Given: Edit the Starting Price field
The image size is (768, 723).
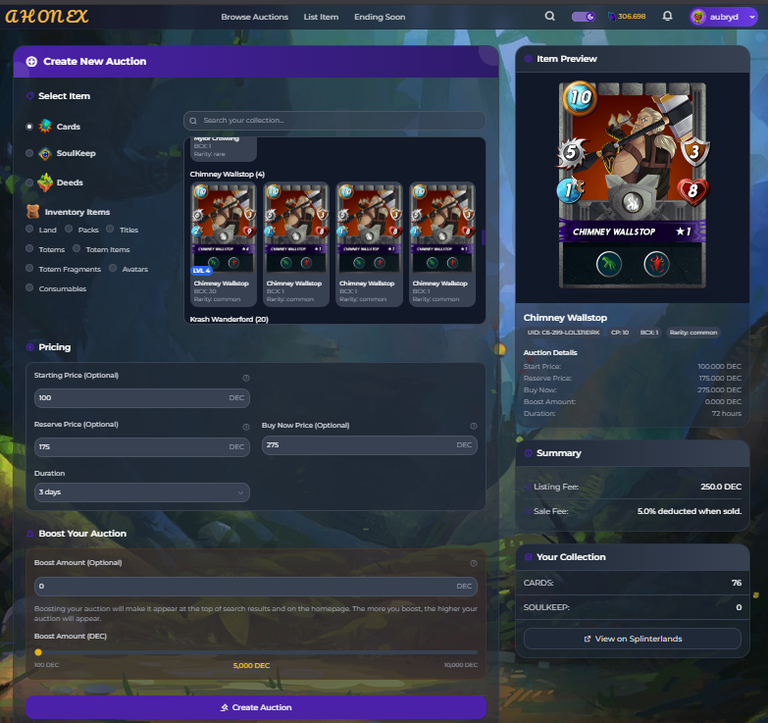Looking at the screenshot, I should tap(142, 398).
